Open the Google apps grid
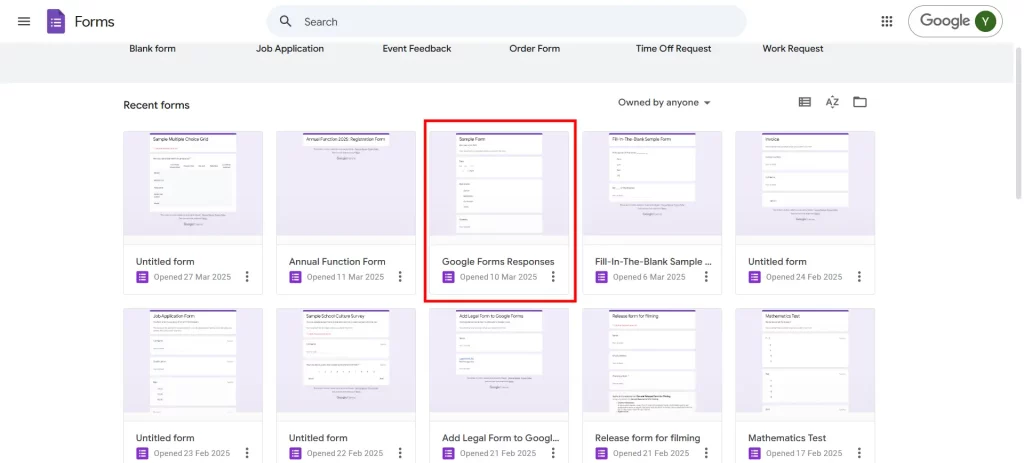 point(886,22)
